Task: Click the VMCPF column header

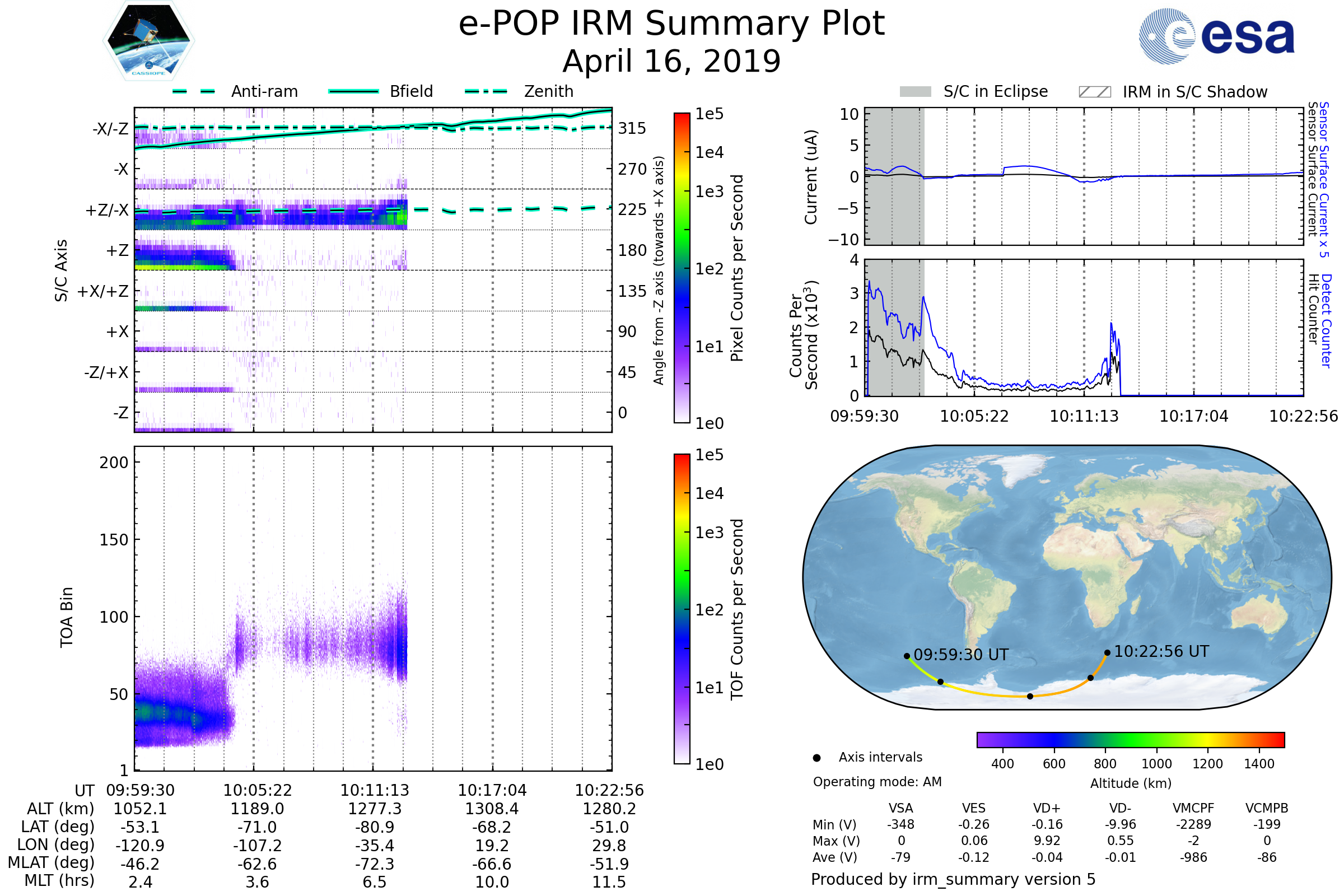Action: click(x=1193, y=808)
